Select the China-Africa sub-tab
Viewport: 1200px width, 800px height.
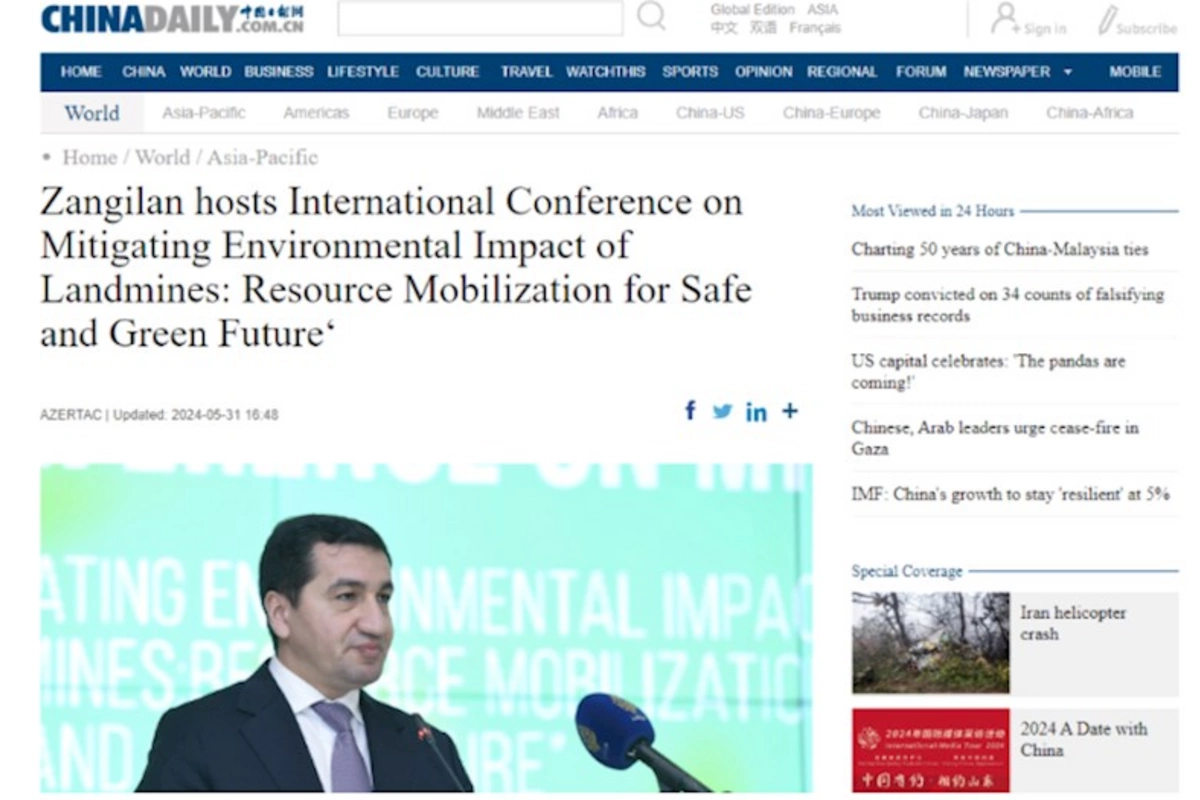[1090, 113]
